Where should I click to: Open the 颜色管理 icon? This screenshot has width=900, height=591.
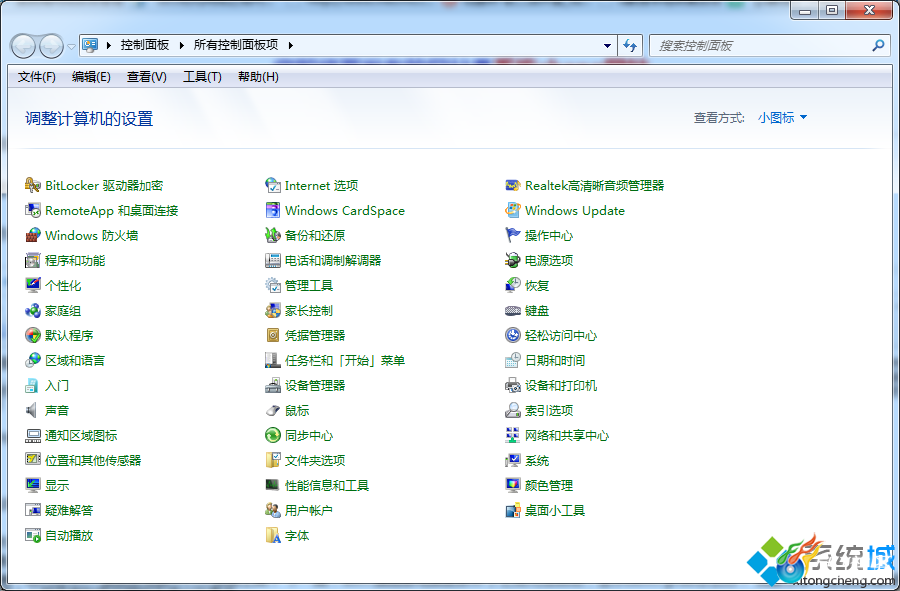(513, 485)
